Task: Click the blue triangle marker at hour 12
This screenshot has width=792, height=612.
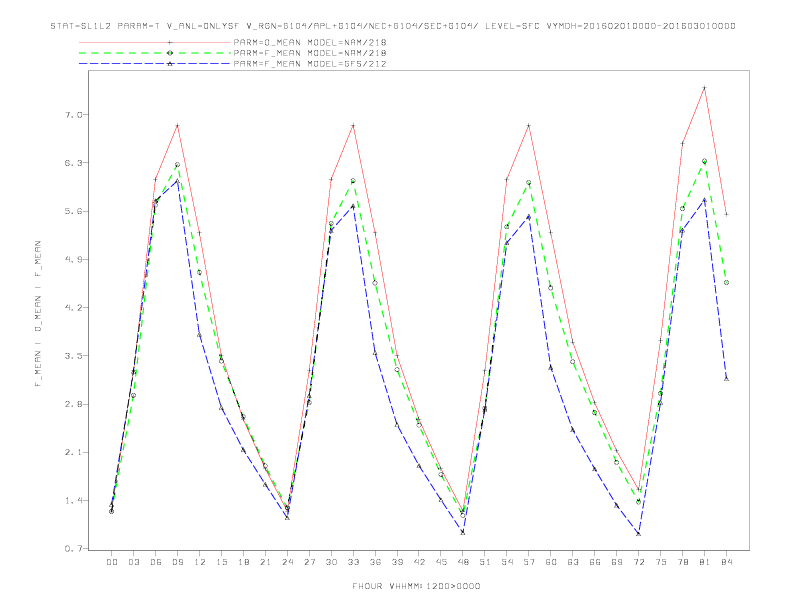Action: (x=199, y=334)
